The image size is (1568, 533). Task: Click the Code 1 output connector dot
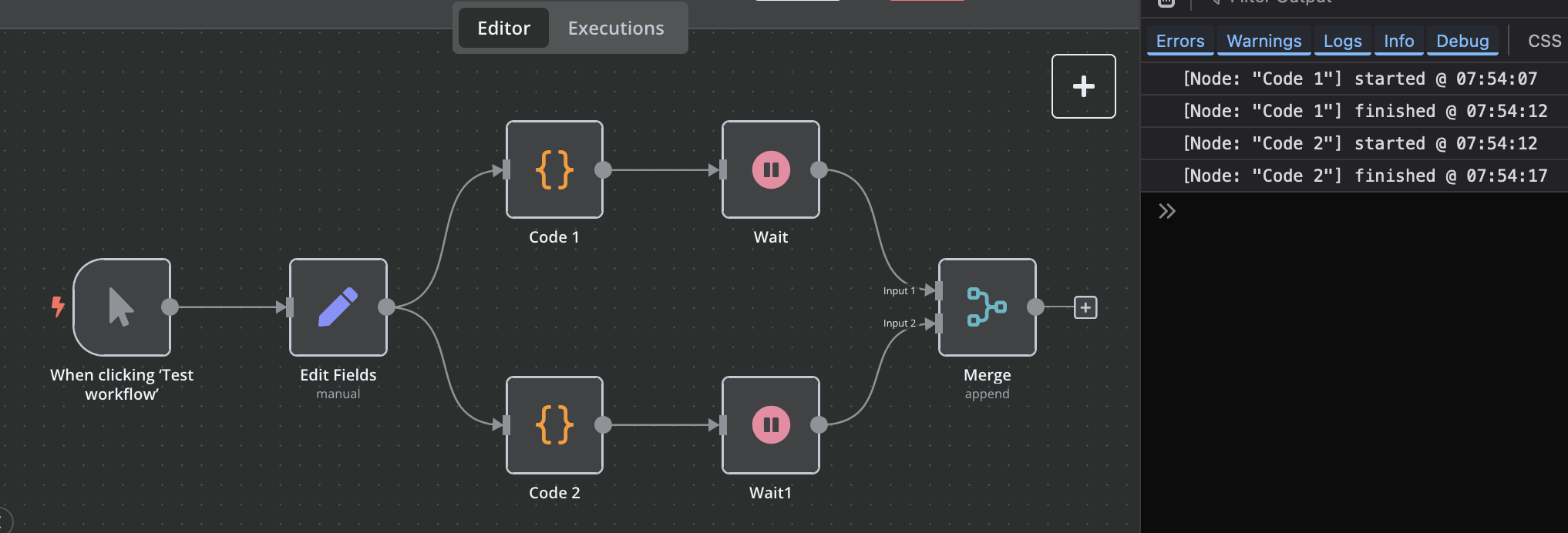point(603,169)
